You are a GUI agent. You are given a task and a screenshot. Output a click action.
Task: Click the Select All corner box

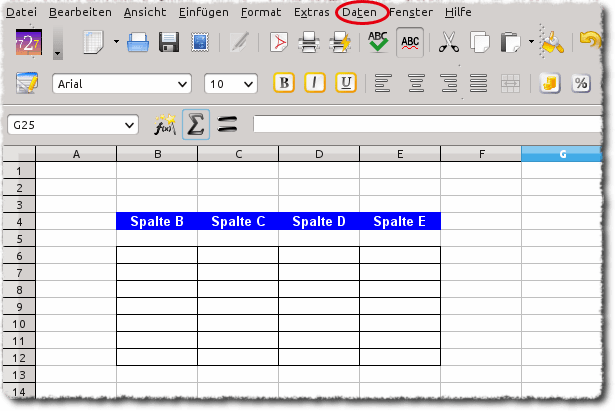click(x=19, y=154)
